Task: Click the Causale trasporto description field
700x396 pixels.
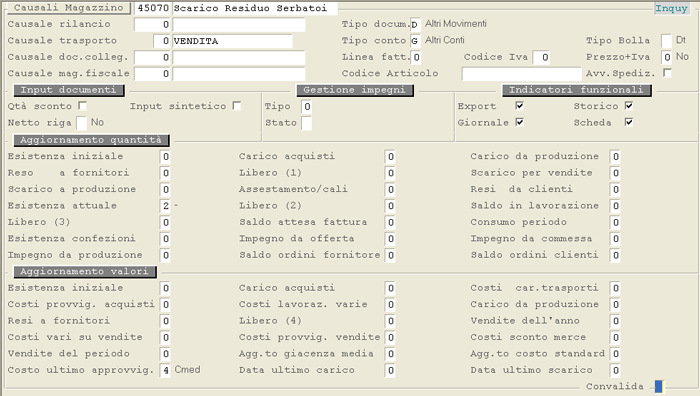Action: coord(232,41)
